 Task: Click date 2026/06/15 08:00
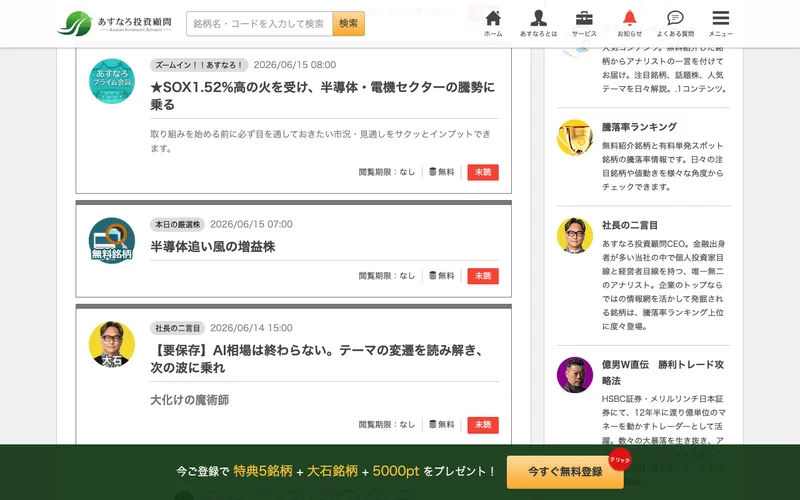[x=295, y=65]
